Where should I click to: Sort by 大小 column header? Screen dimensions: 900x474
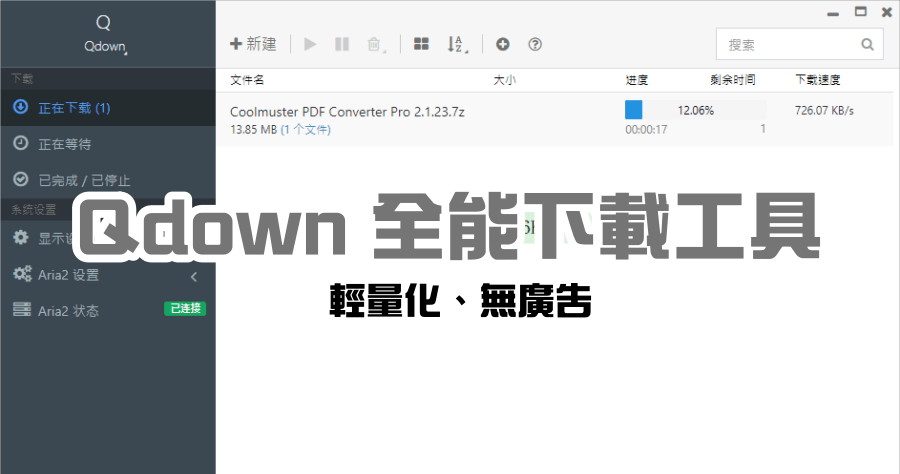(505, 80)
